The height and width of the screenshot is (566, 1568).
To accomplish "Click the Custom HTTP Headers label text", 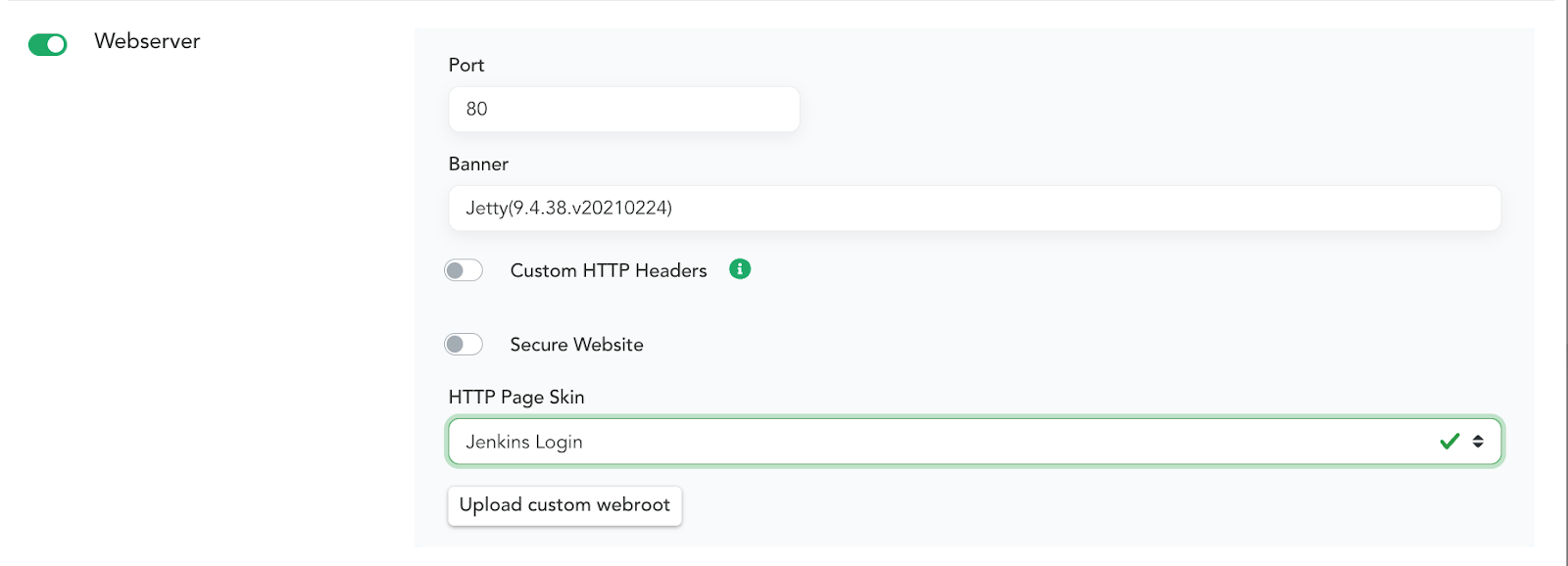I will 608,270.
